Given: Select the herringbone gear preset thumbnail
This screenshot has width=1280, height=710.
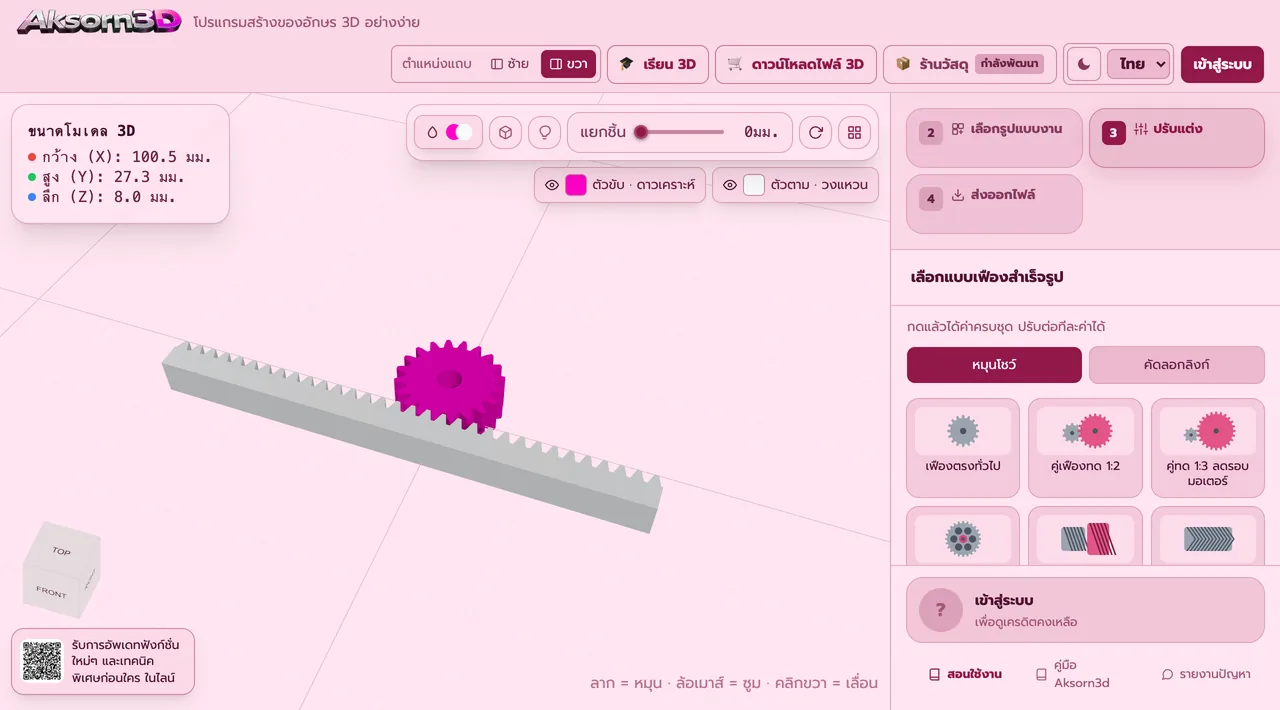Looking at the screenshot, I should [x=1208, y=539].
